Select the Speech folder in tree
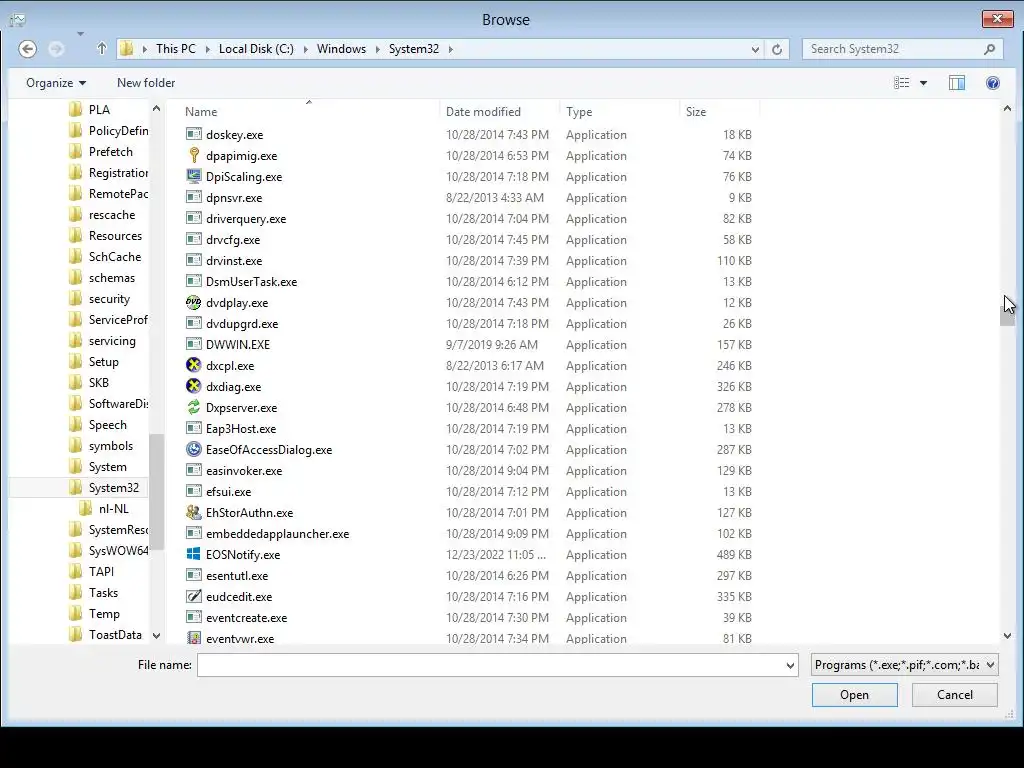 [107, 424]
